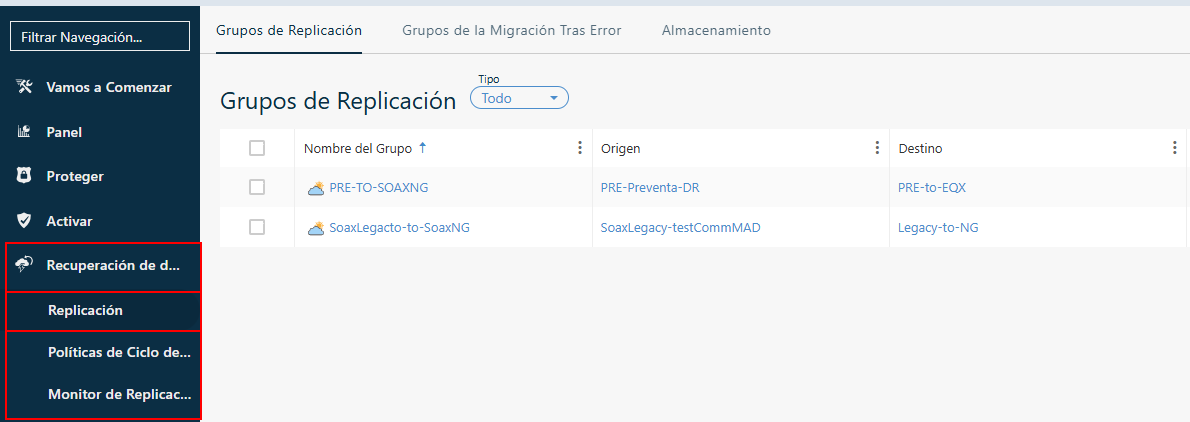Switch to the Almacenamiento tab

(x=716, y=31)
